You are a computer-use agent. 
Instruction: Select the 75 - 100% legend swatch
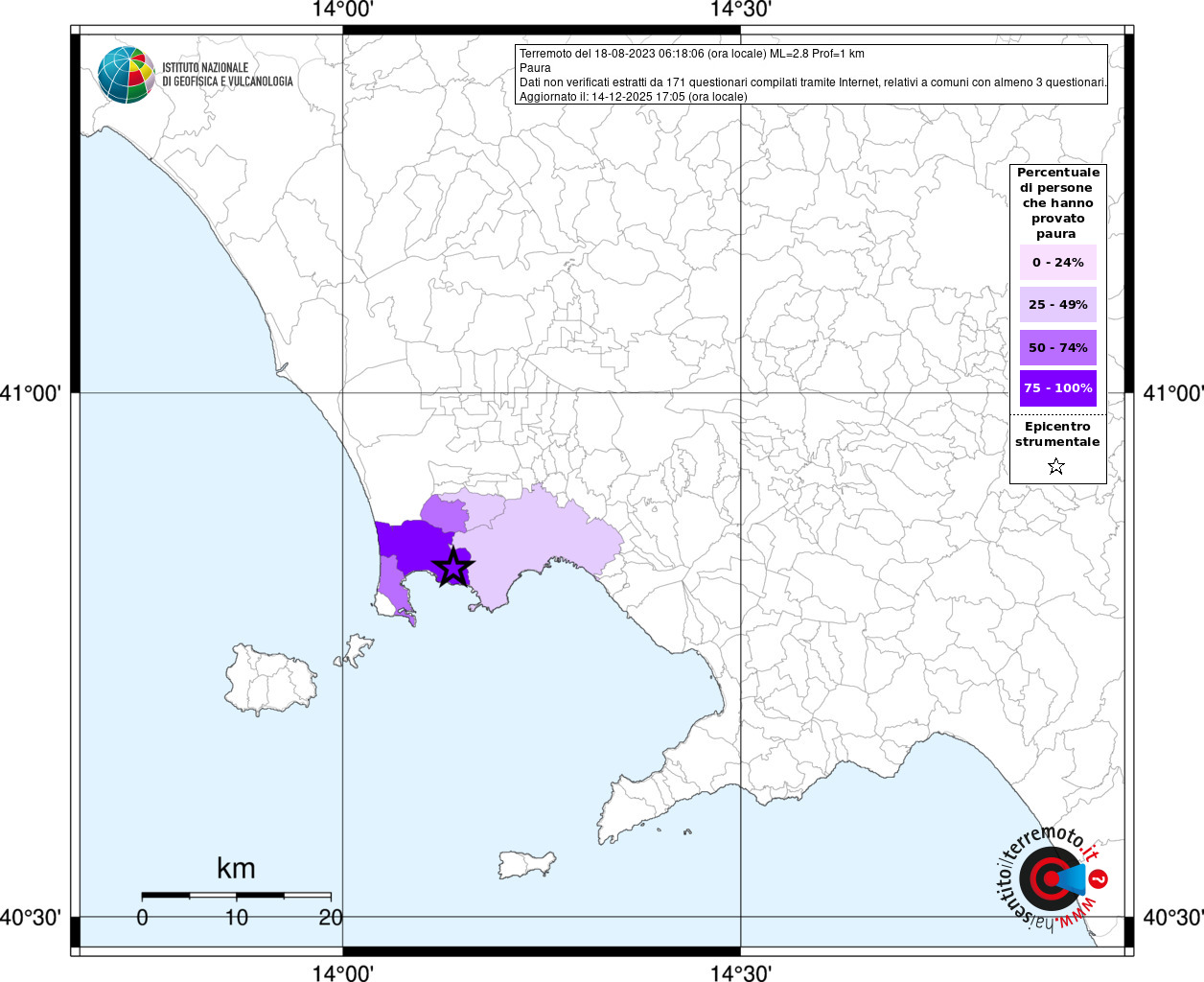[x=1058, y=388]
